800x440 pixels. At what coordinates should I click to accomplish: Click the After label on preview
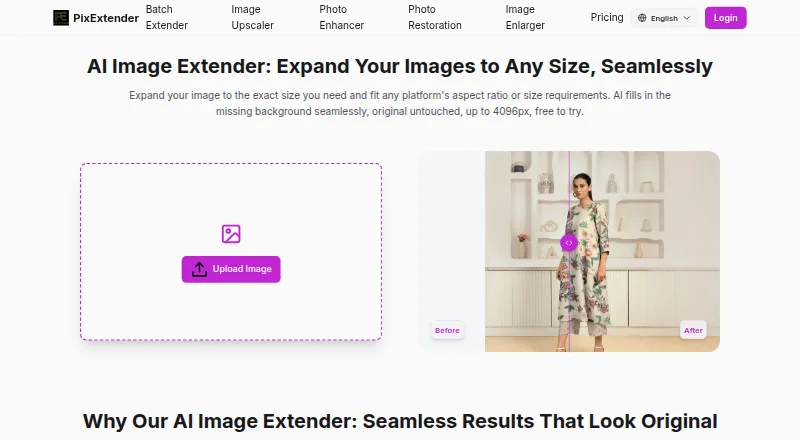pyautogui.click(x=693, y=330)
